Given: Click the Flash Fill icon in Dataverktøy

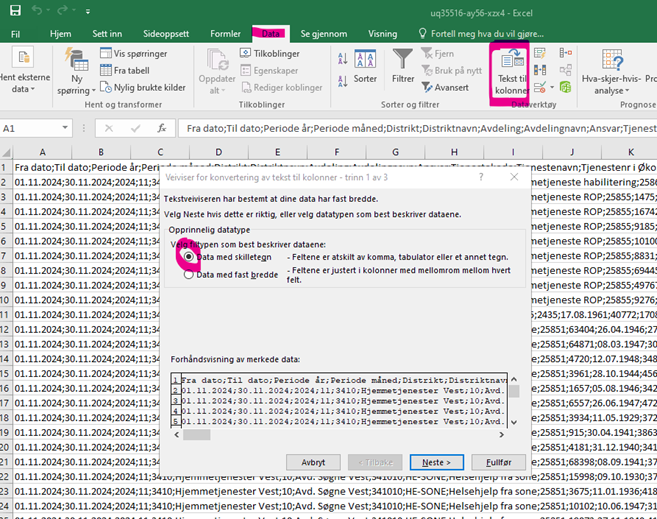Looking at the screenshot, I should tap(540, 53).
